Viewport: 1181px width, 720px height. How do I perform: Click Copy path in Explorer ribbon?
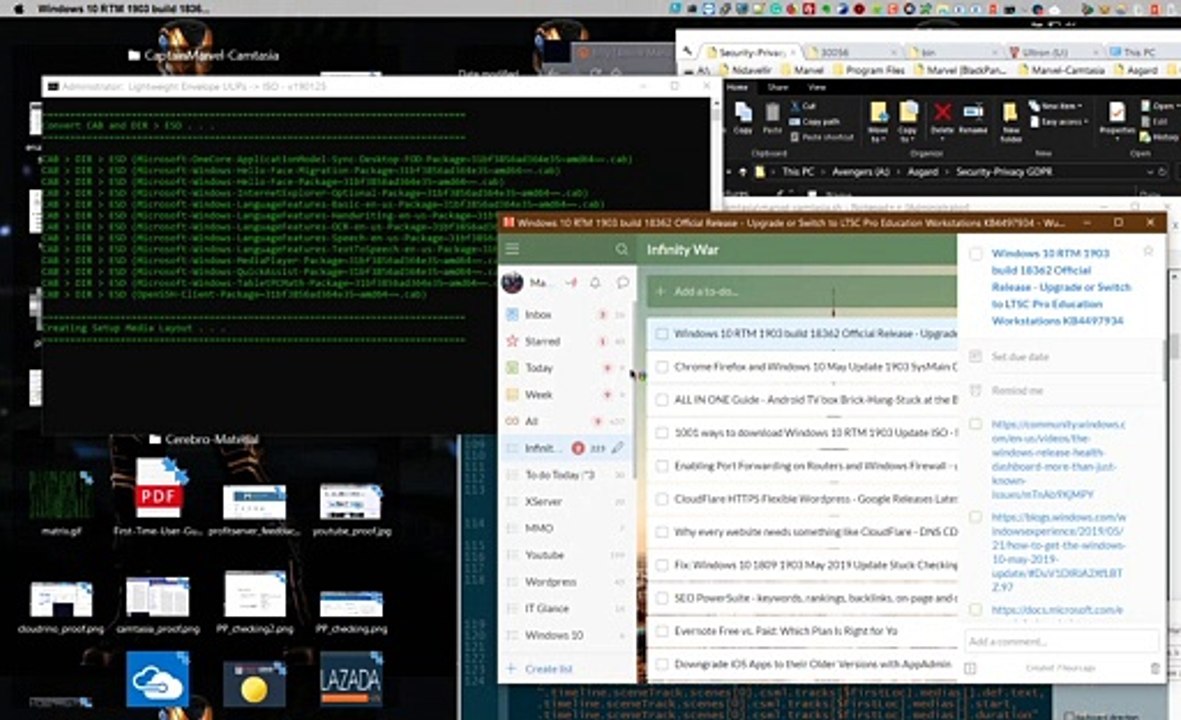pyautogui.click(x=814, y=121)
